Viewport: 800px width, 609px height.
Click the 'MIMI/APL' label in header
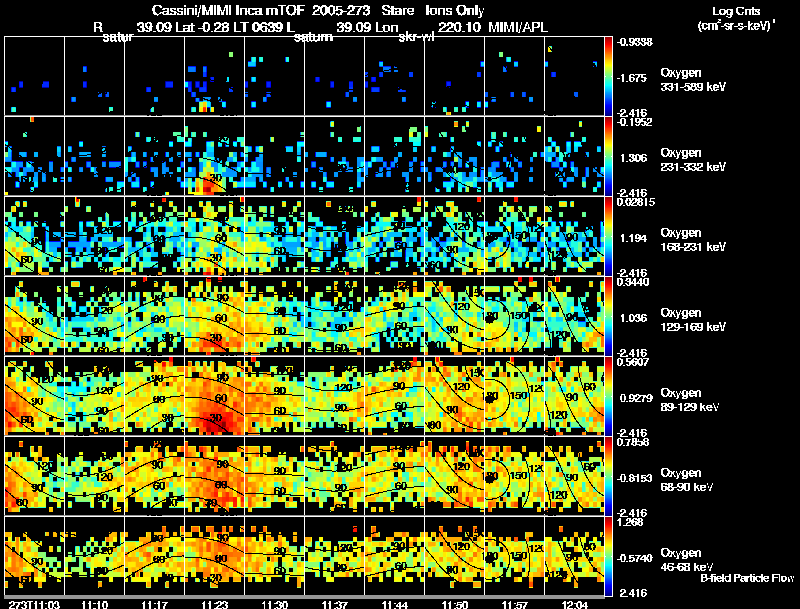tap(518, 27)
